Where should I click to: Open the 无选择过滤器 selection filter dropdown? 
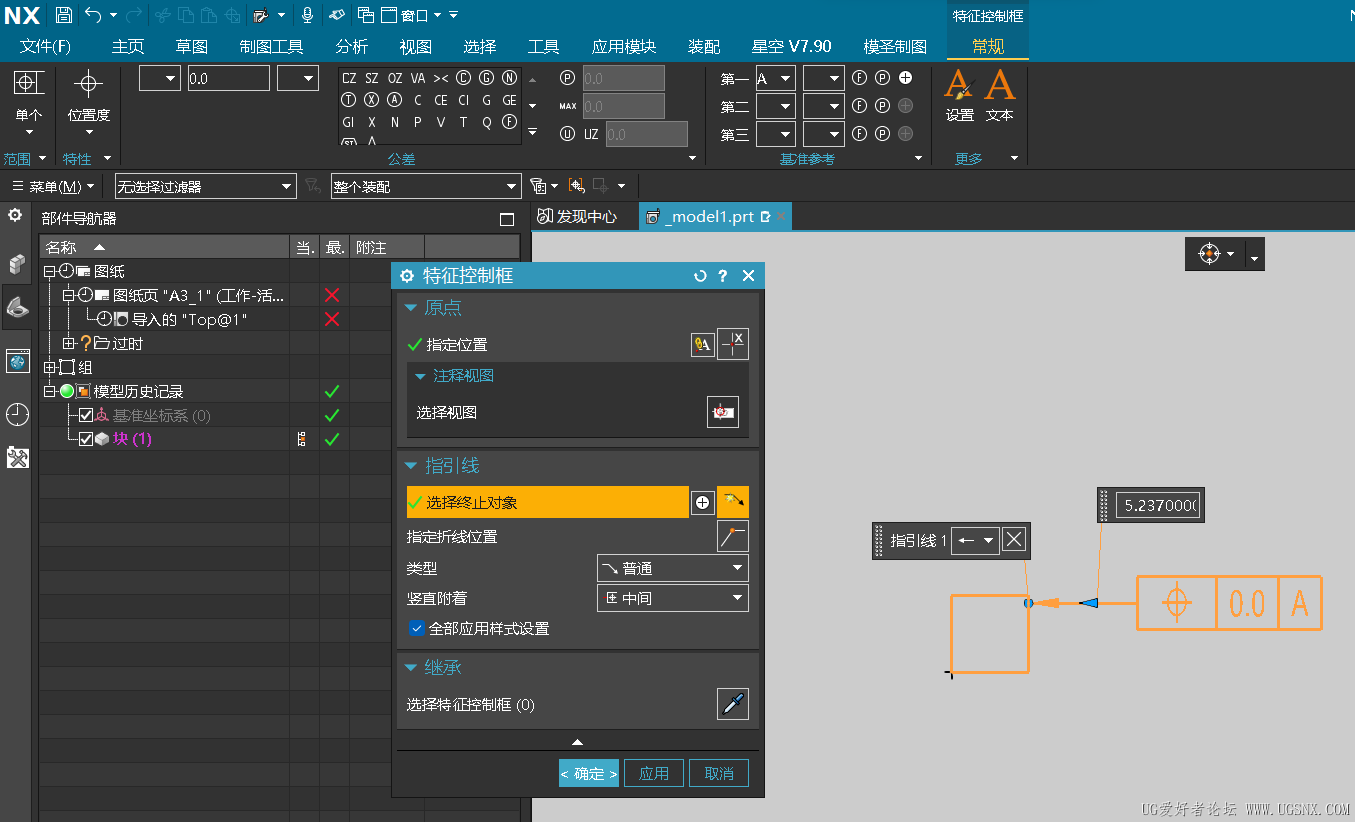206,186
